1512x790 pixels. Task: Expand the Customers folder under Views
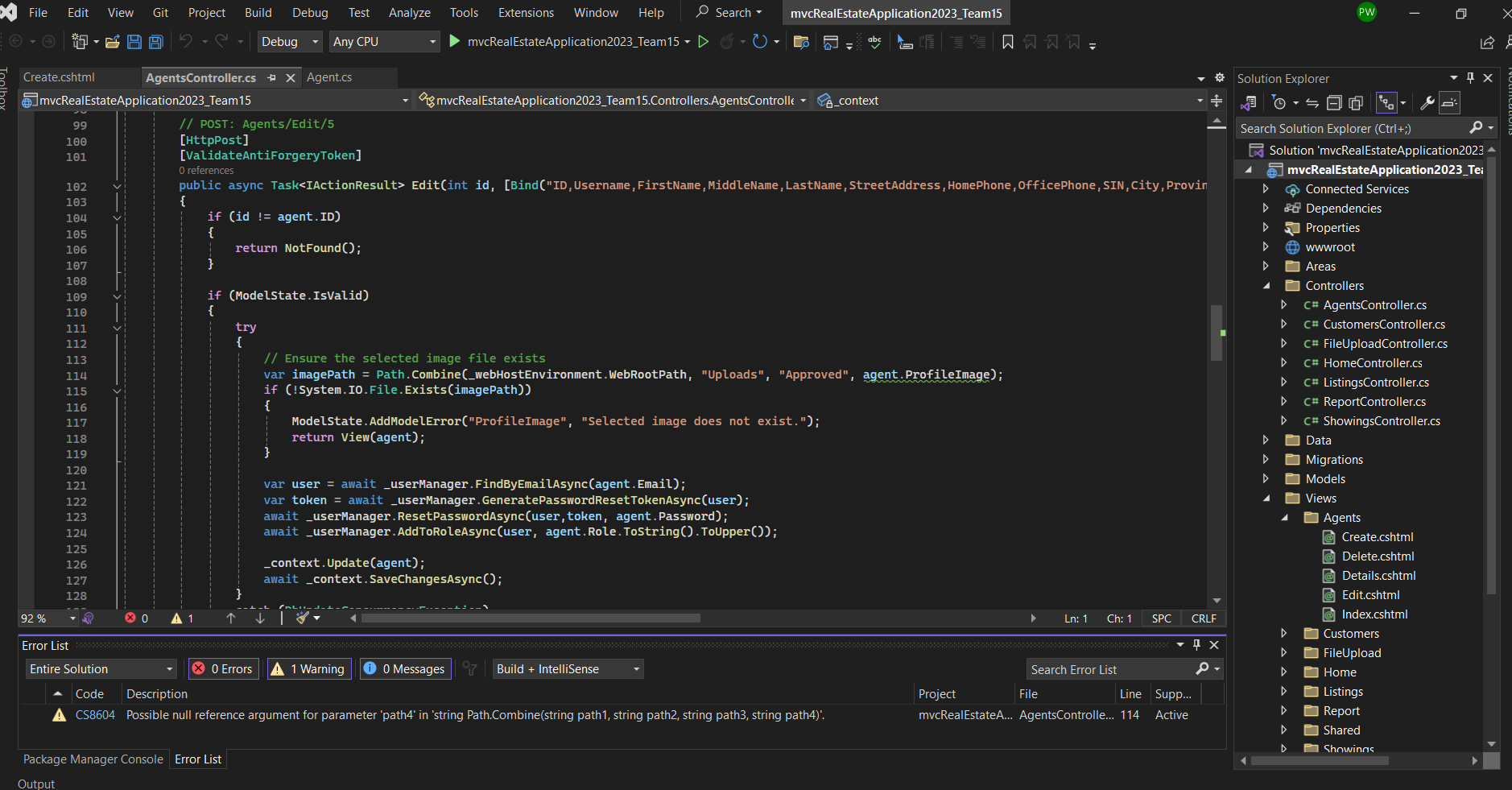pos(1284,634)
